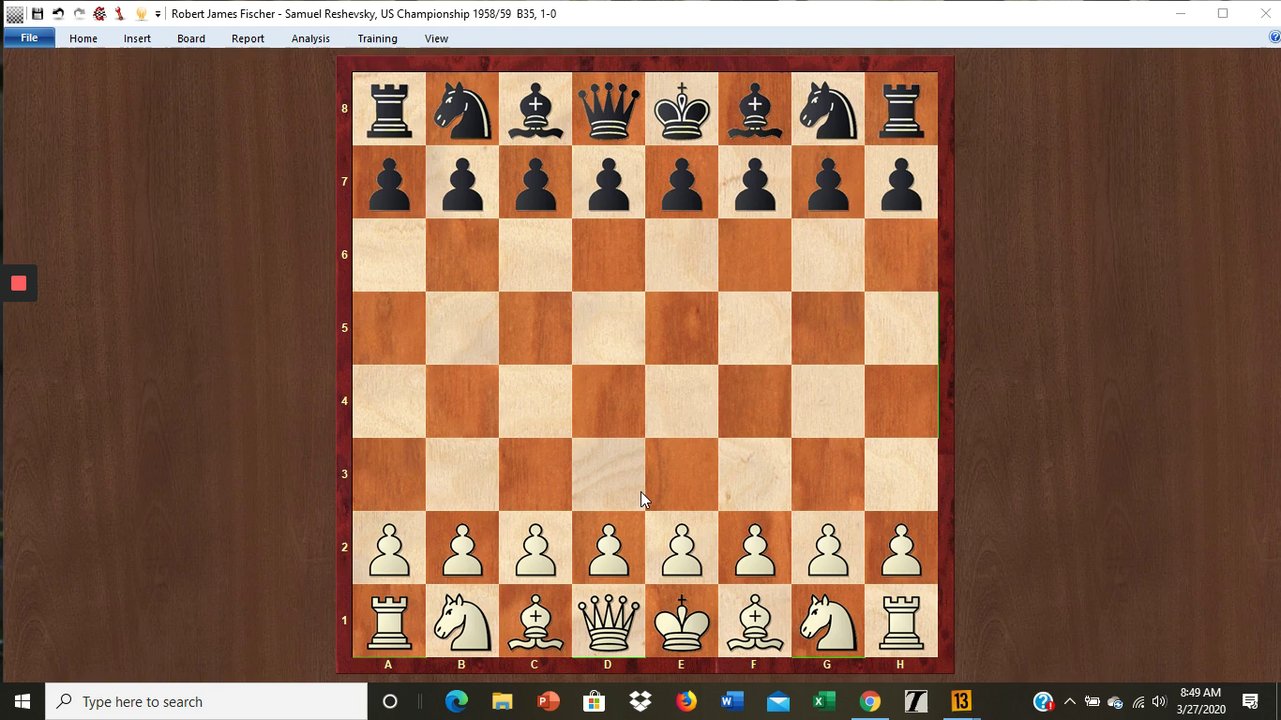
Task: Select the View tab
Action: 436,38
